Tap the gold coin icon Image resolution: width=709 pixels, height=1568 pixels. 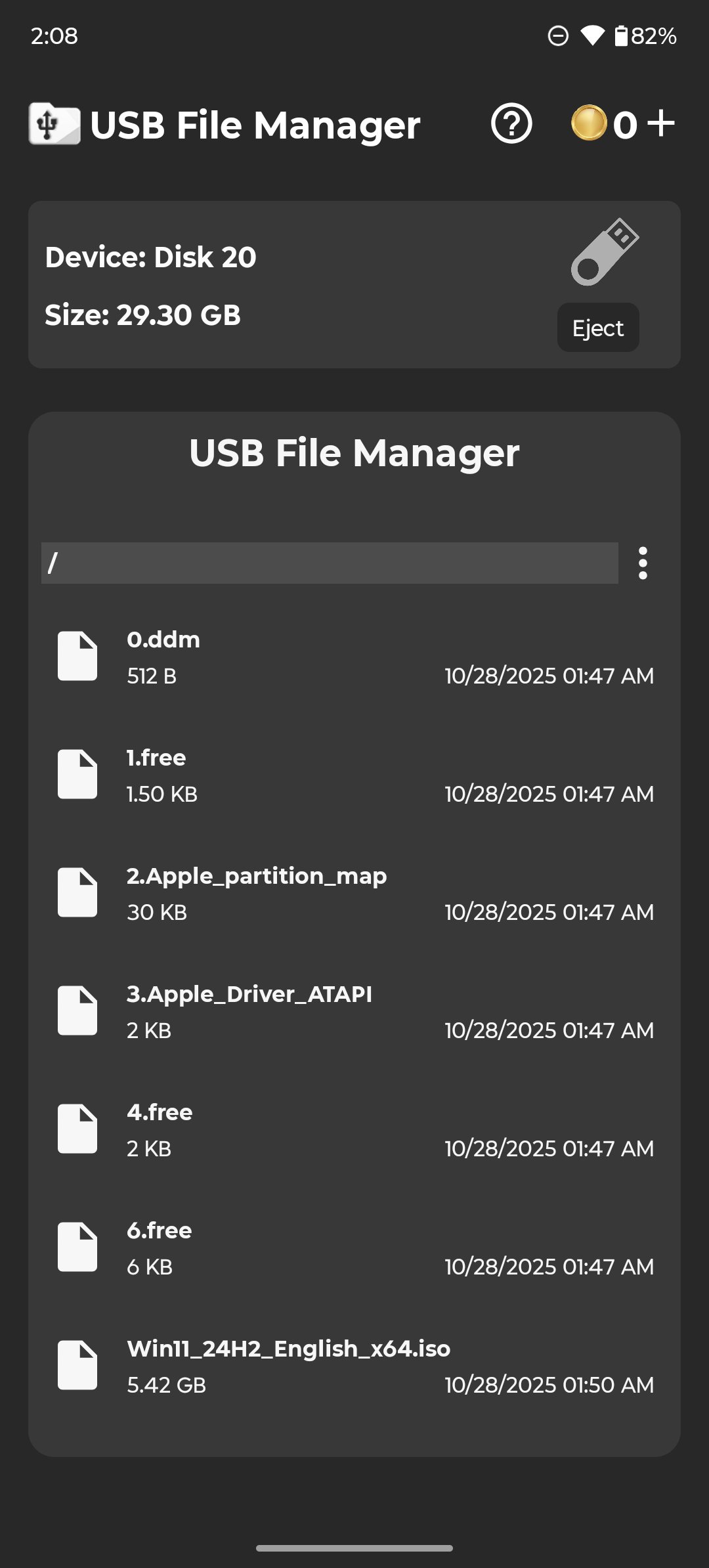click(x=588, y=123)
